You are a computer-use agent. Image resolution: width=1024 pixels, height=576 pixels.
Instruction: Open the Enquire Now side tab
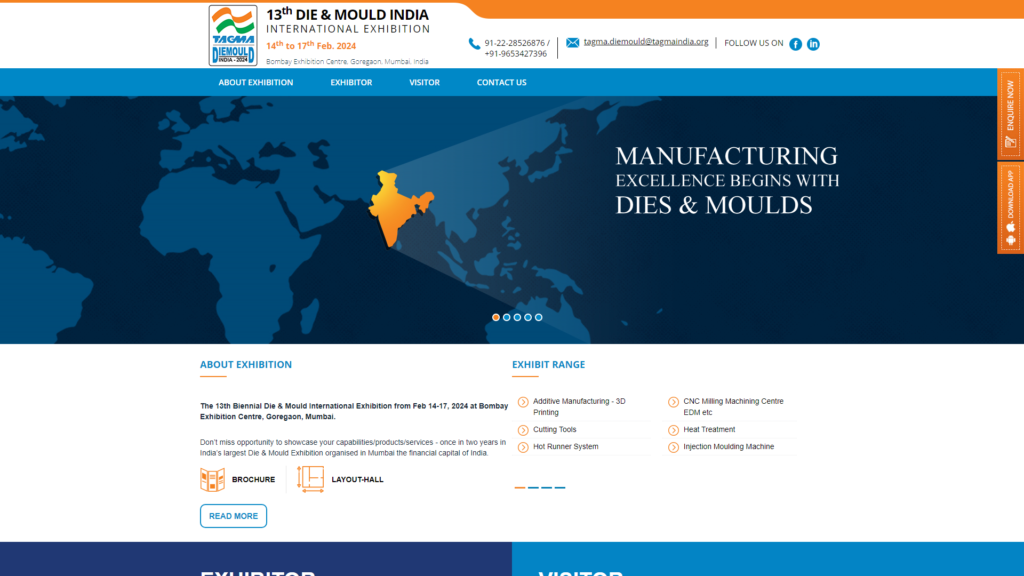(x=1010, y=114)
